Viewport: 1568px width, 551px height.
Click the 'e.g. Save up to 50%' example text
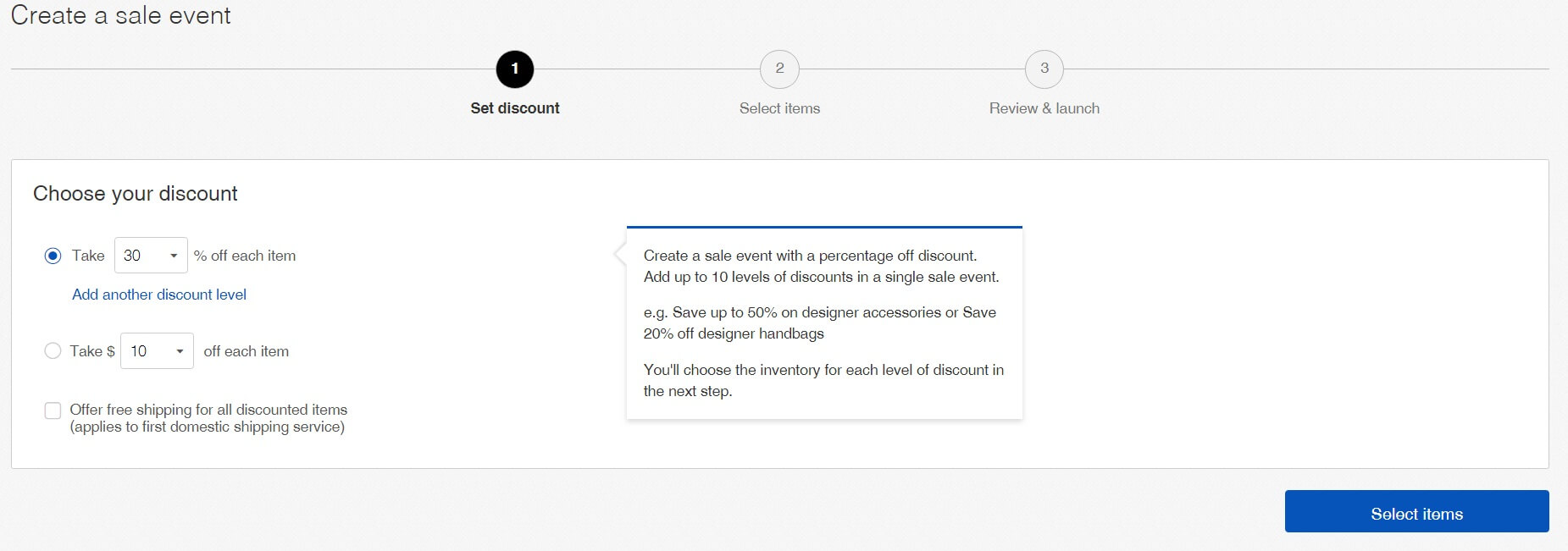pyautogui.click(x=819, y=322)
